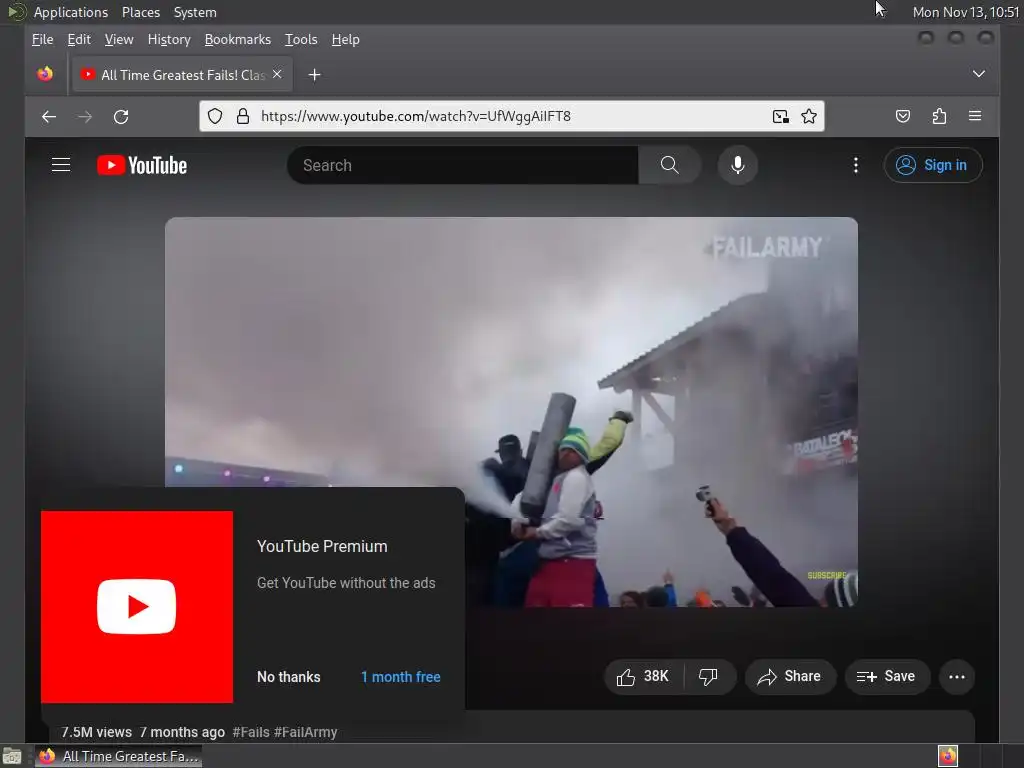Click the search magnifier button
Viewport: 1024px width, 768px height.
[669, 165]
